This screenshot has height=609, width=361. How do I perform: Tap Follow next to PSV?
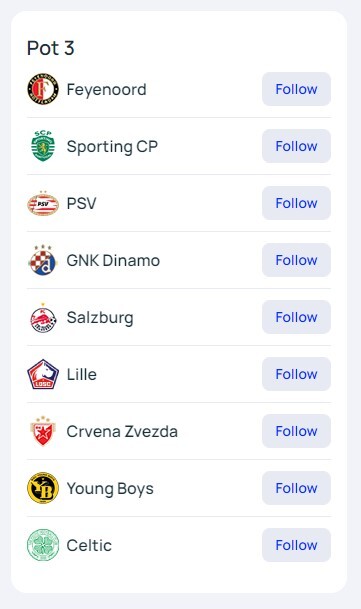296,203
